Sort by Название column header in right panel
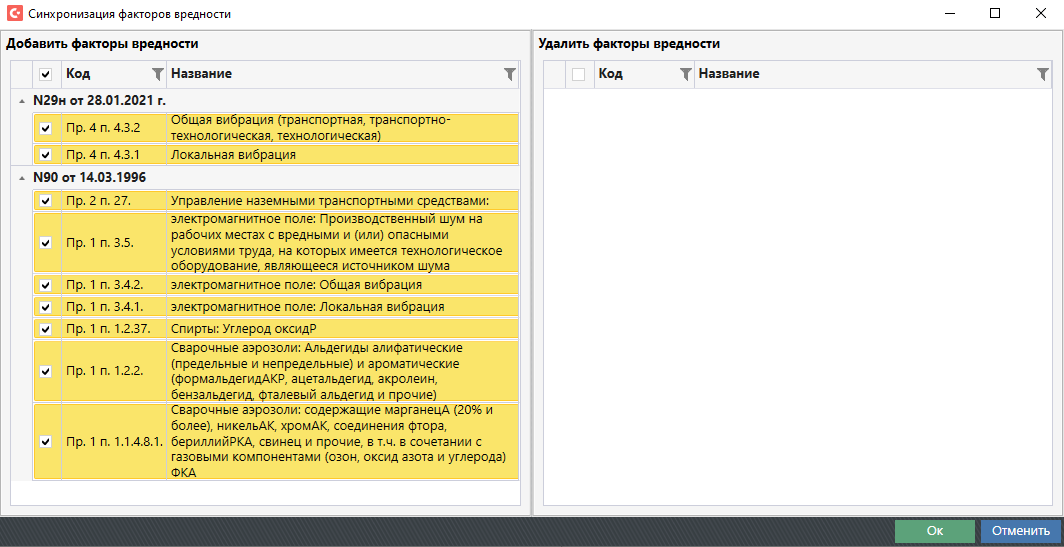 click(860, 74)
